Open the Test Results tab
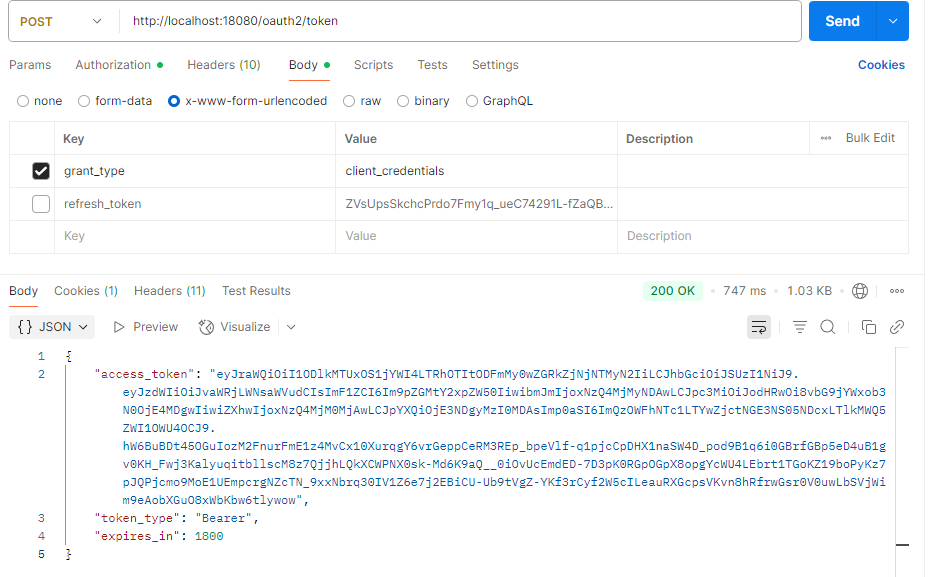This screenshot has width=947, height=577. point(256,291)
